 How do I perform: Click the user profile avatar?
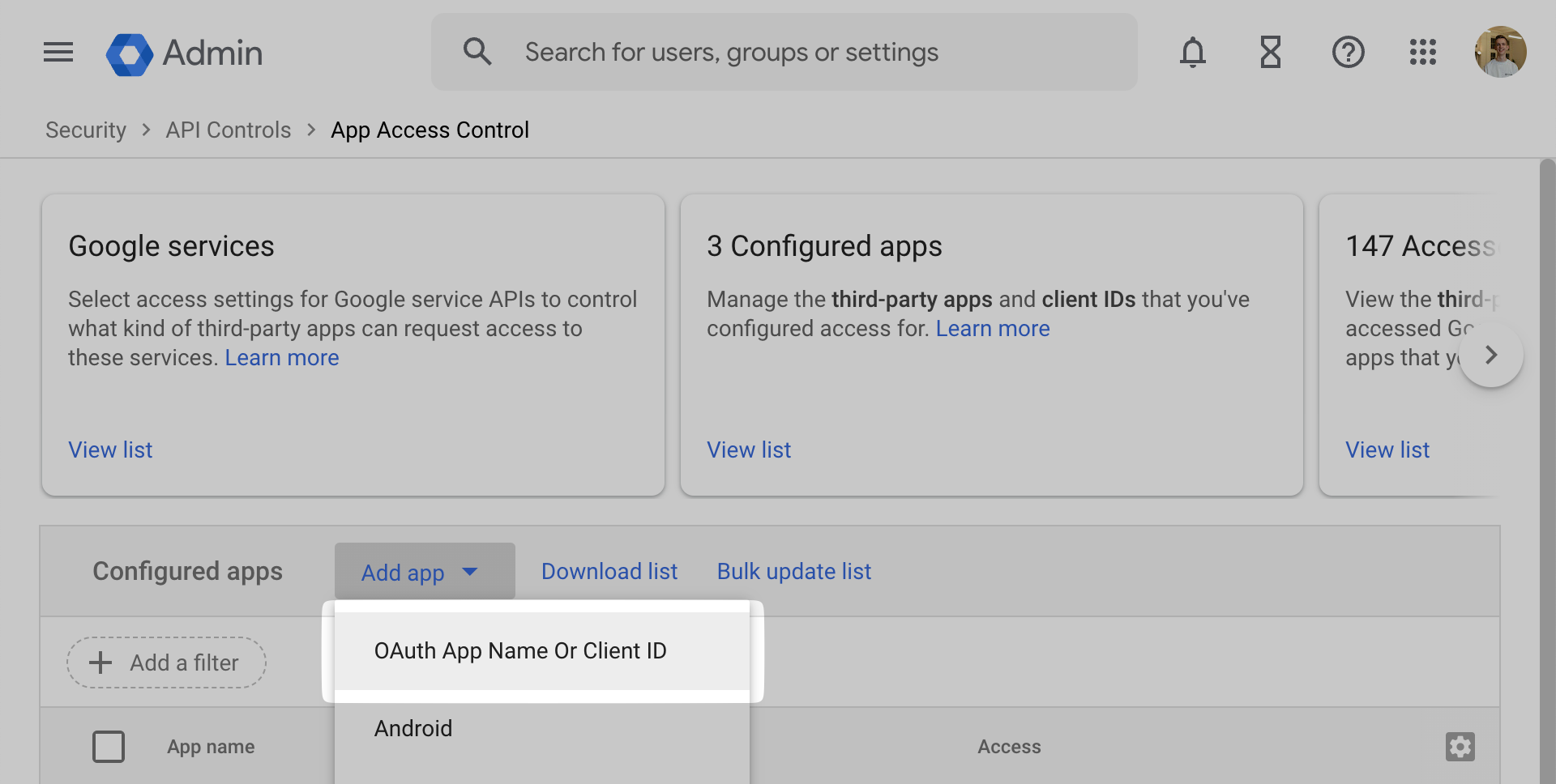(1500, 53)
